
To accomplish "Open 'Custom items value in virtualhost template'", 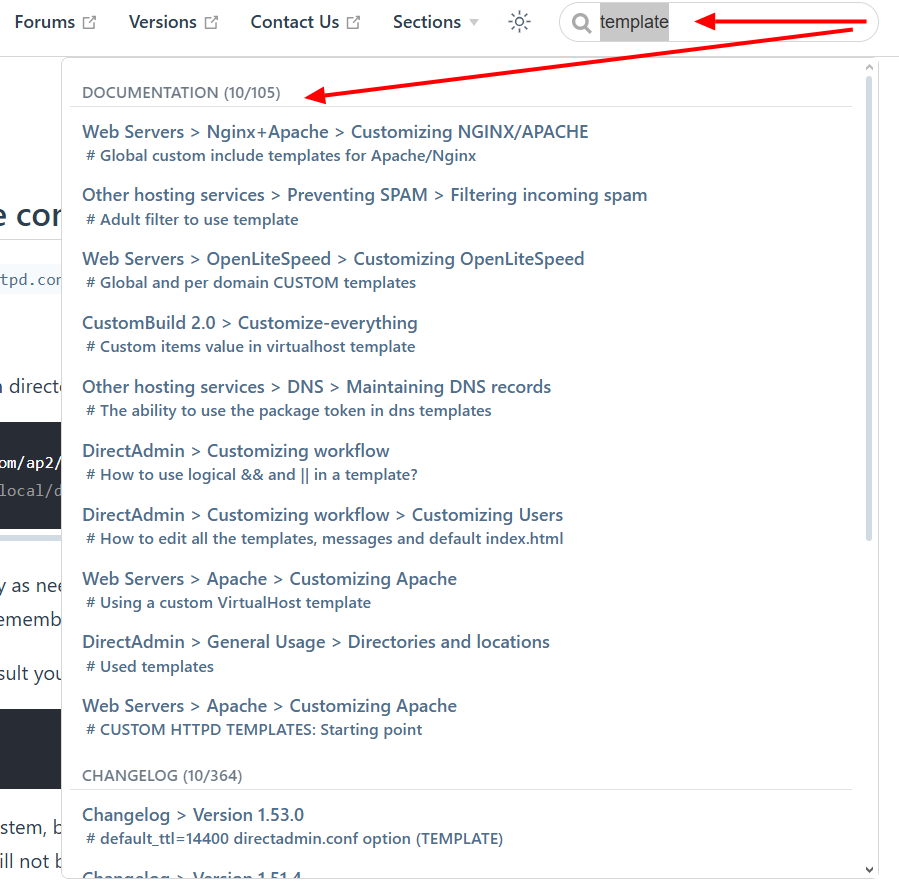I will [x=251, y=347].
